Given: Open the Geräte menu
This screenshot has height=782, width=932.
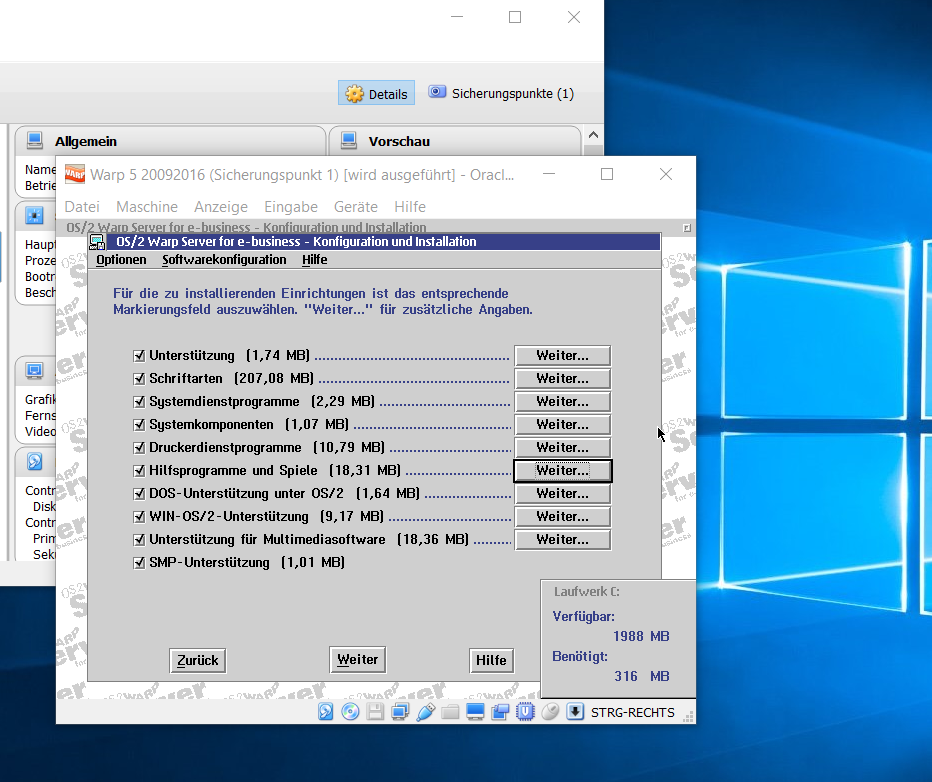Looking at the screenshot, I should pyautogui.click(x=355, y=207).
